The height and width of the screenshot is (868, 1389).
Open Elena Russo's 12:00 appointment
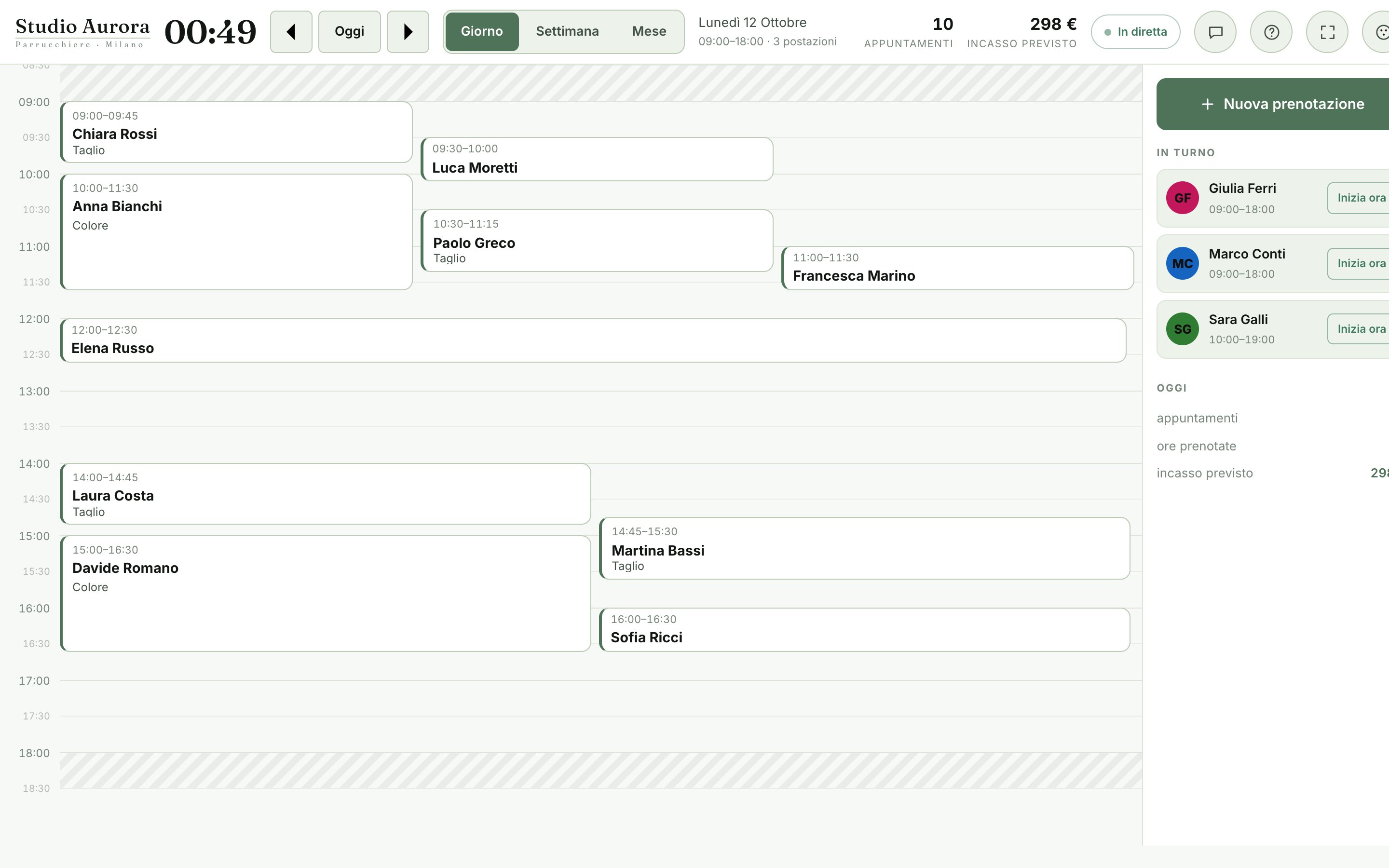(x=593, y=340)
